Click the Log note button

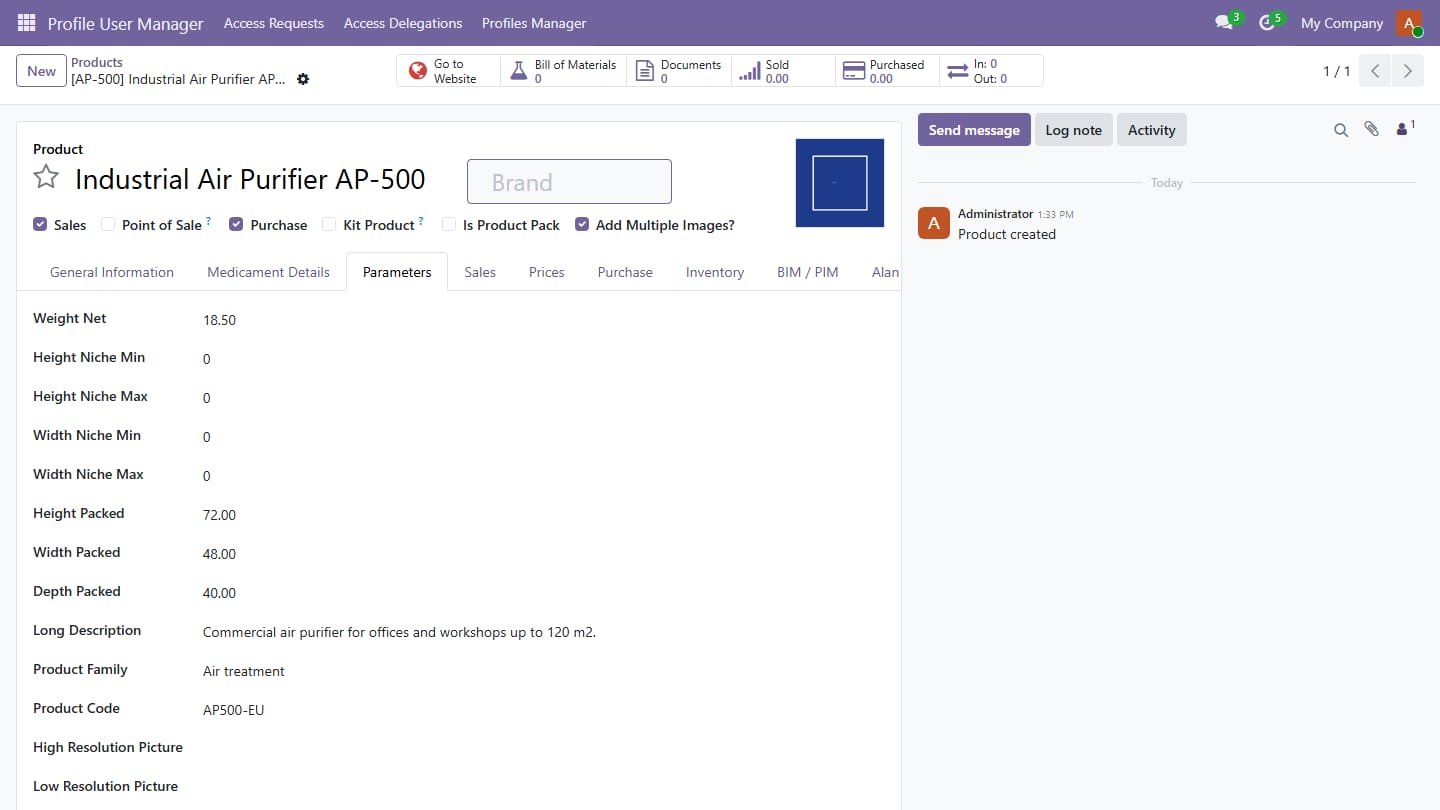(1073, 130)
